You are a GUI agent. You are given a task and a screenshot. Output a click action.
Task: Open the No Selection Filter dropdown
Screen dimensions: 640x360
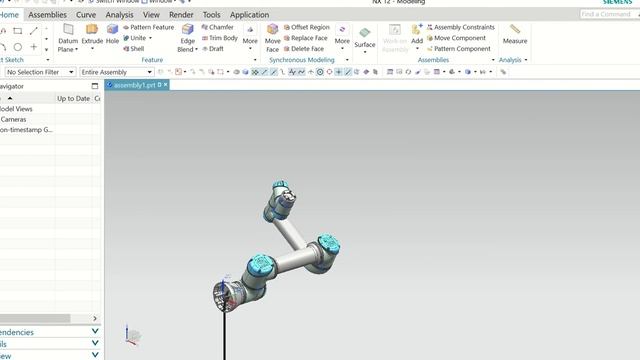tap(40, 72)
